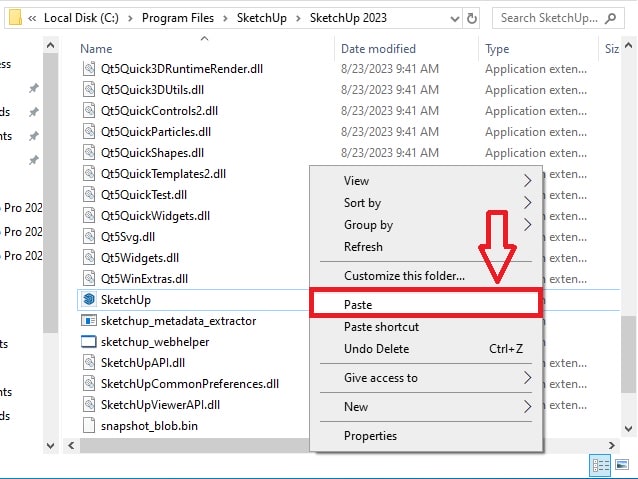Screen dimensions: 638x479
Task: Click the search magnifier icon
Action: tap(610, 18)
